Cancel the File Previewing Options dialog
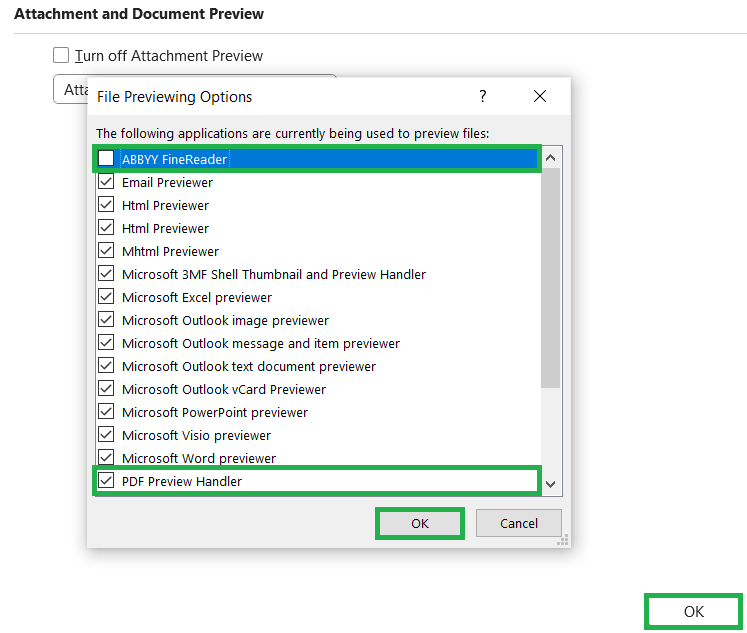Viewport: 747px width, 633px height. coord(519,523)
